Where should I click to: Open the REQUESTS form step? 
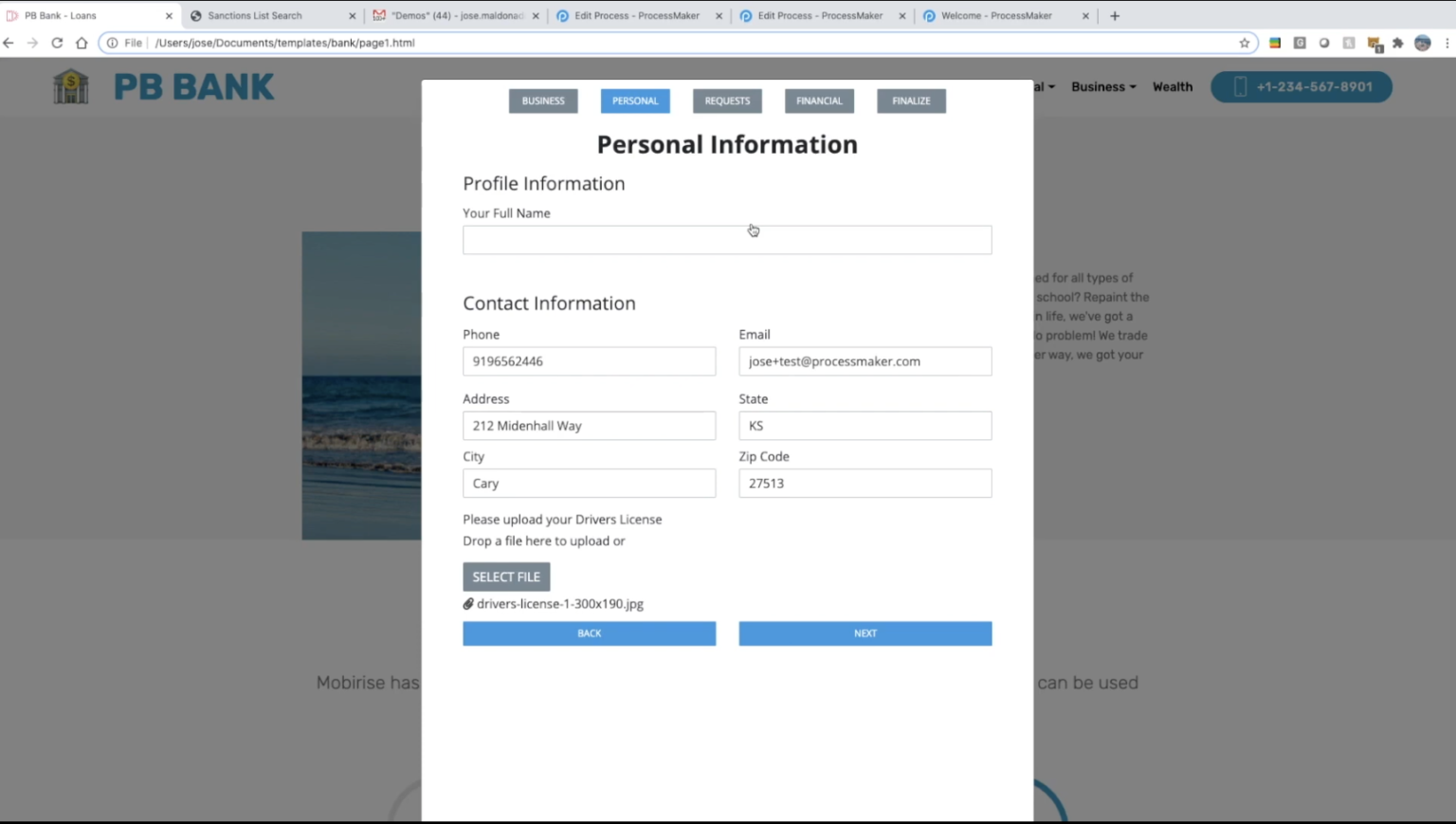click(x=727, y=101)
